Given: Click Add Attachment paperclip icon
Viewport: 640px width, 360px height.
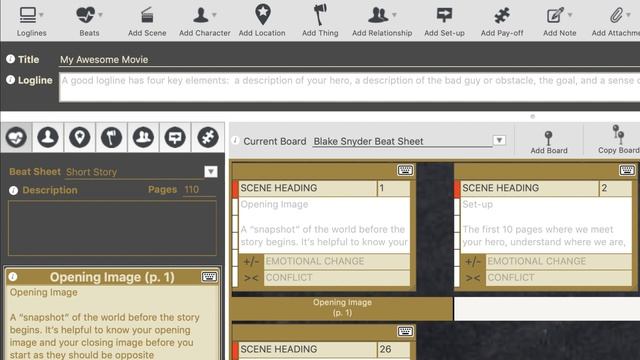Looking at the screenshot, I should [616, 15].
